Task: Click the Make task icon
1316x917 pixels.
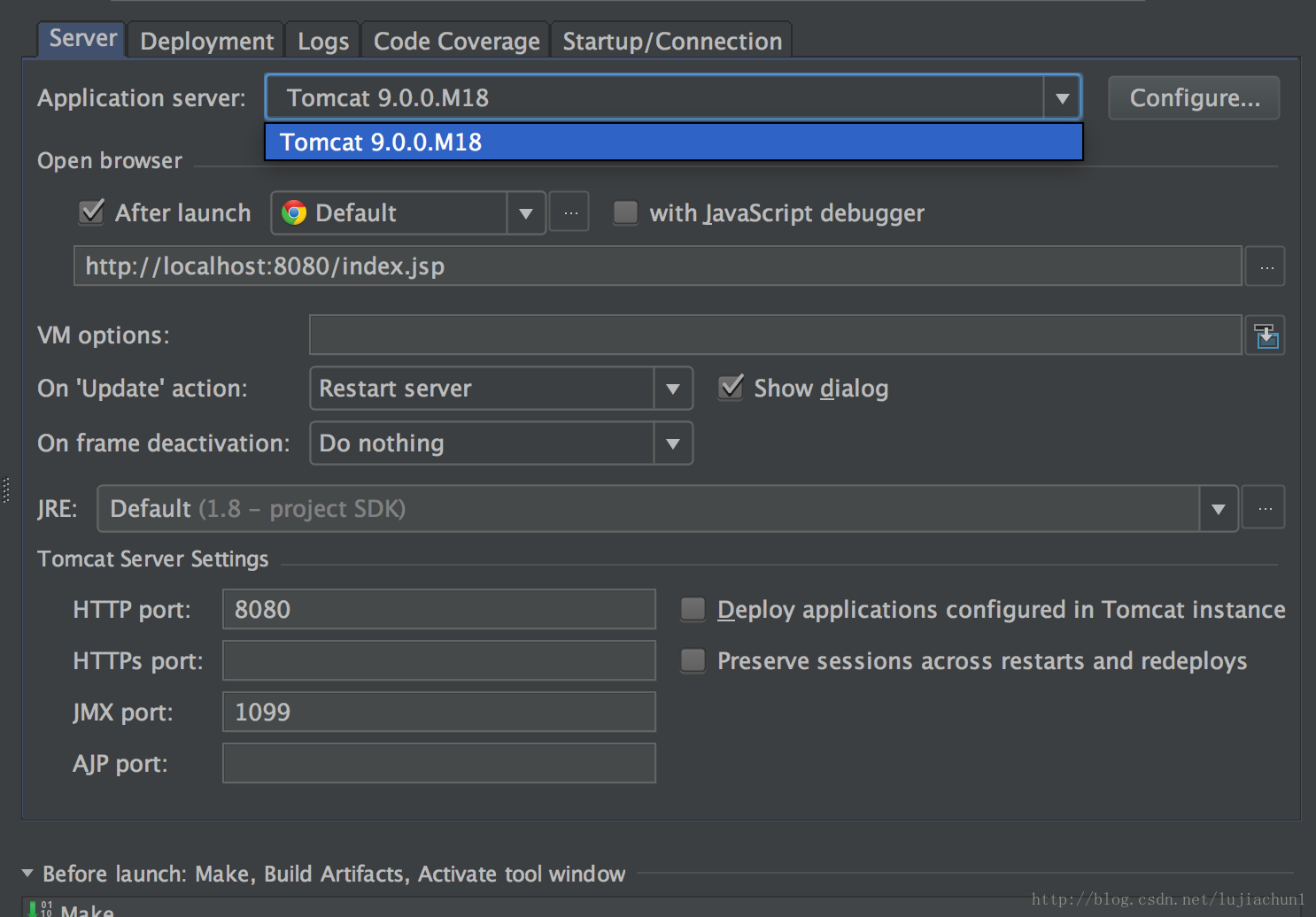Action: click(x=40, y=909)
